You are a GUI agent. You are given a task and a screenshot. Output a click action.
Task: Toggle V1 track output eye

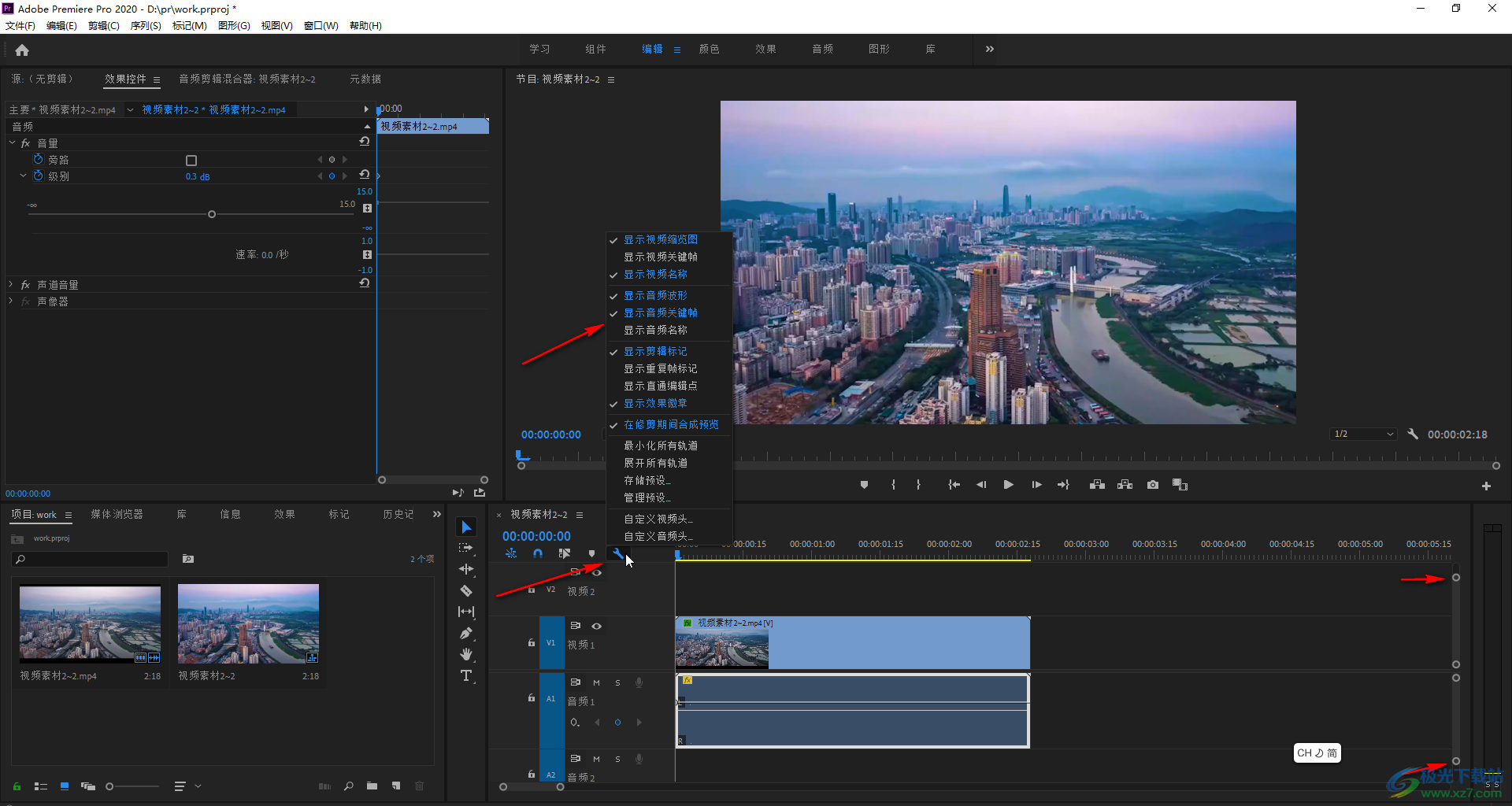(x=597, y=626)
